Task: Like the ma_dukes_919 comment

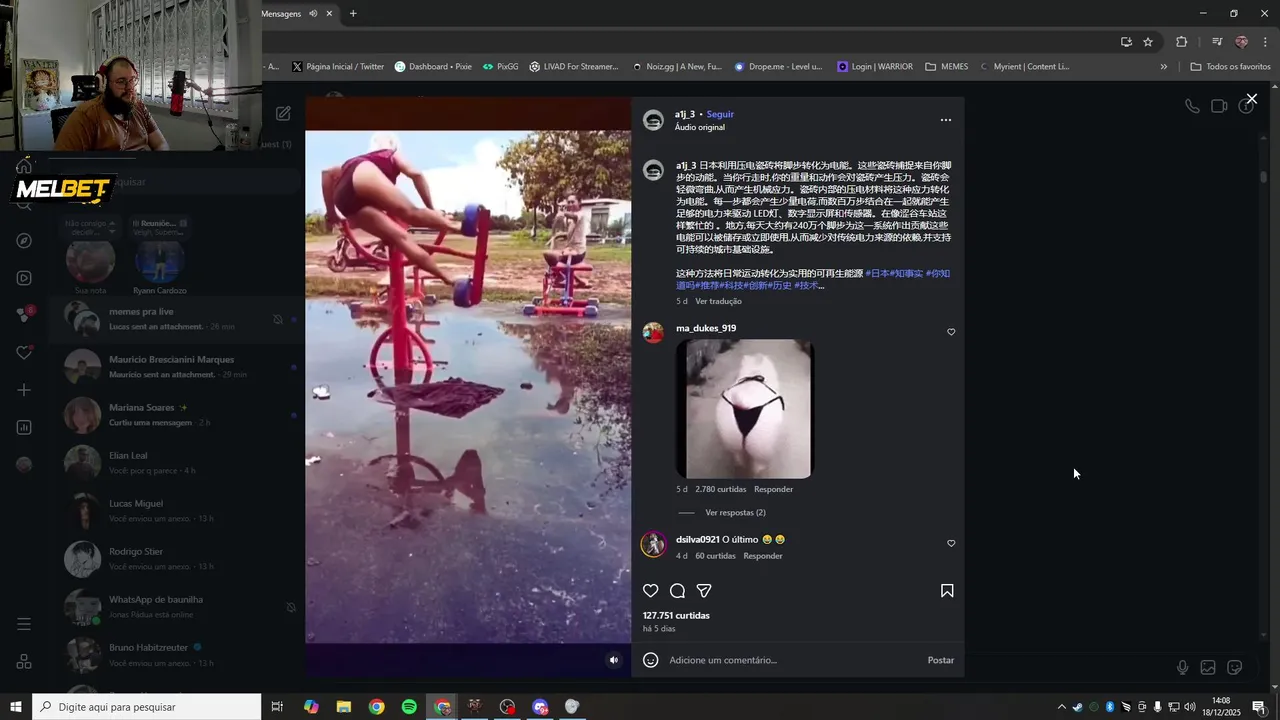Action: 951,332
